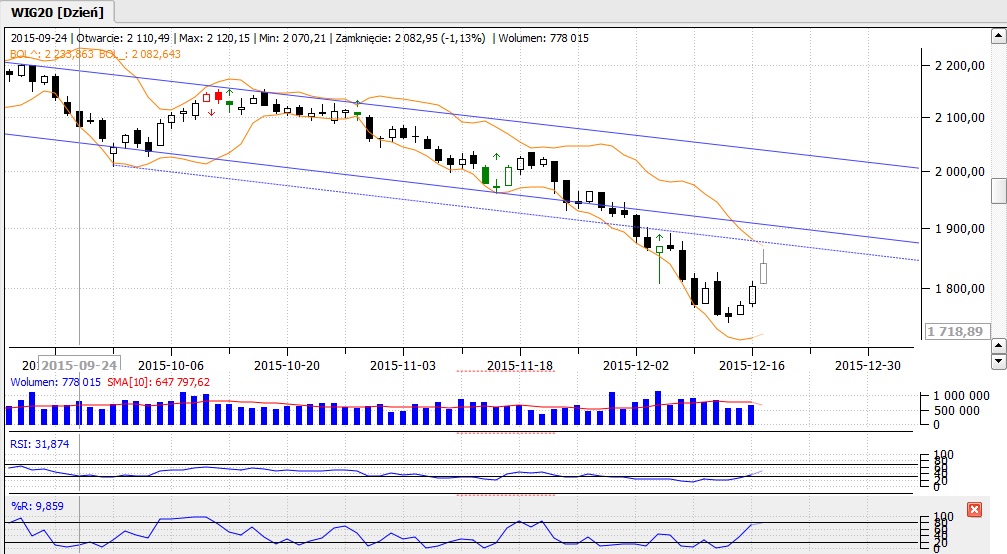The image size is (1007, 554).
Task: Click the Zamknięcie: 2 082,95 value
Action: (389, 38)
